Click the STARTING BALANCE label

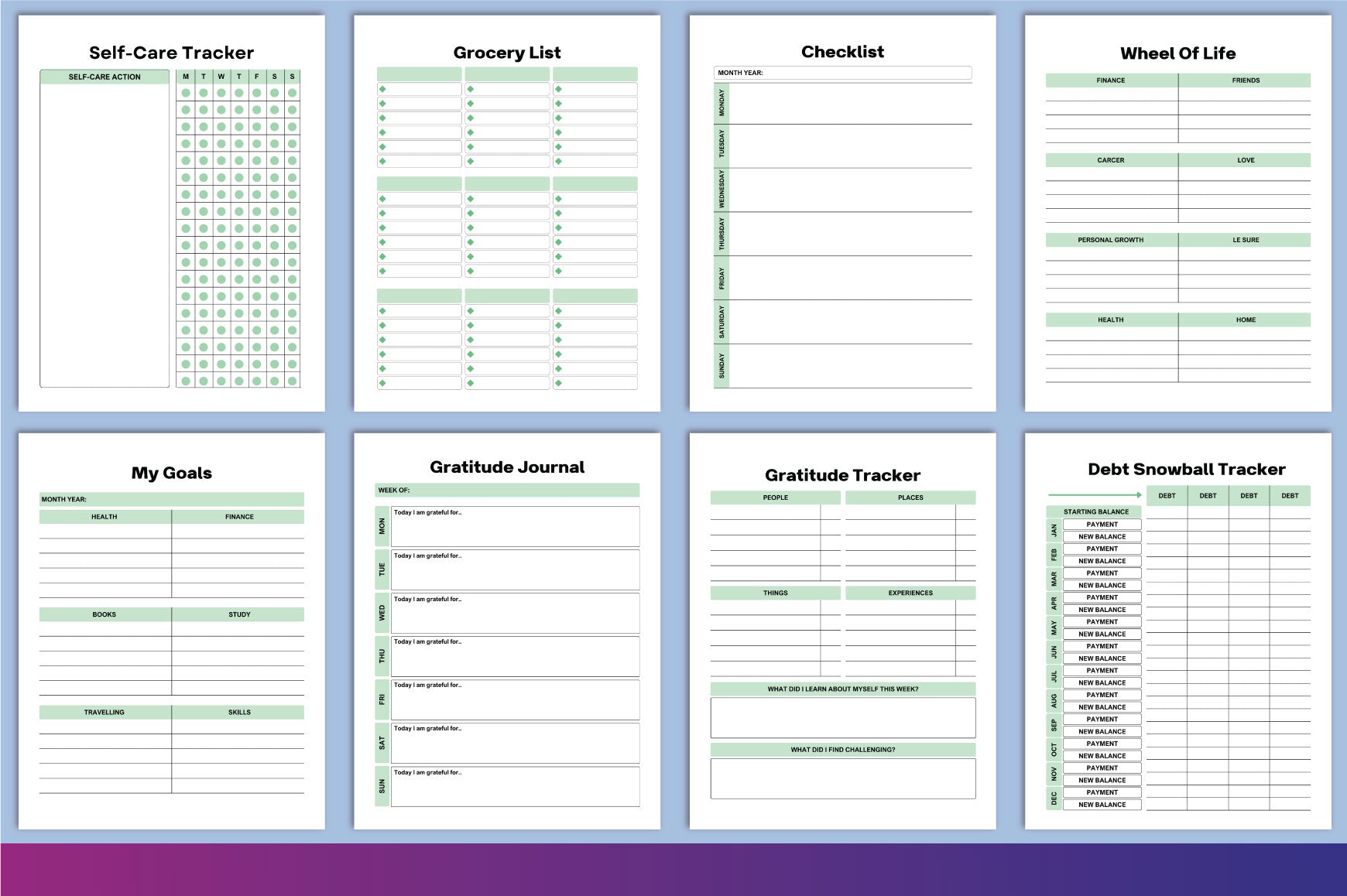click(1095, 511)
